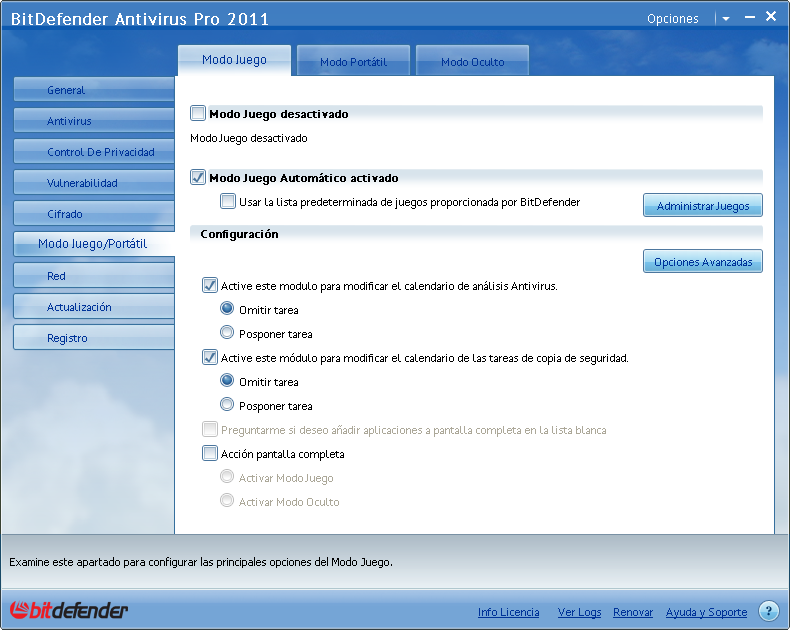Screen dimensions: 790x630
Task: Select Posponer tarea under Antivirus analysis
Action: tap(227, 333)
